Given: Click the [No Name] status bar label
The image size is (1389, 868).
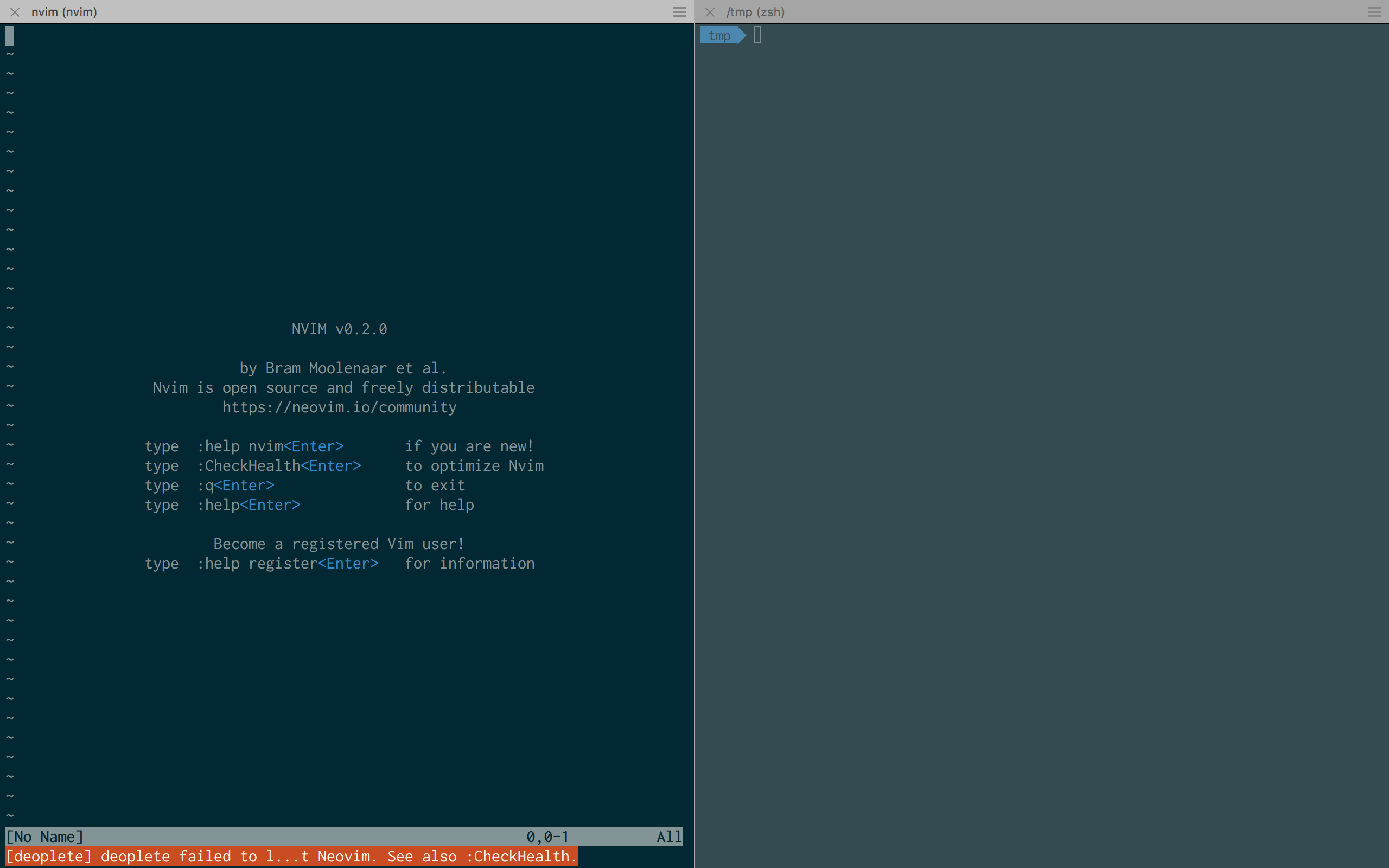Looking at the screenshot, I should coord(45,837).
